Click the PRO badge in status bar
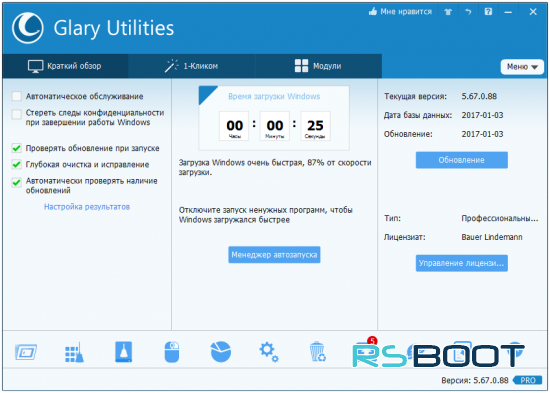Image resolution: width=550 pixels, height=393 pixels. pos(527,380)
